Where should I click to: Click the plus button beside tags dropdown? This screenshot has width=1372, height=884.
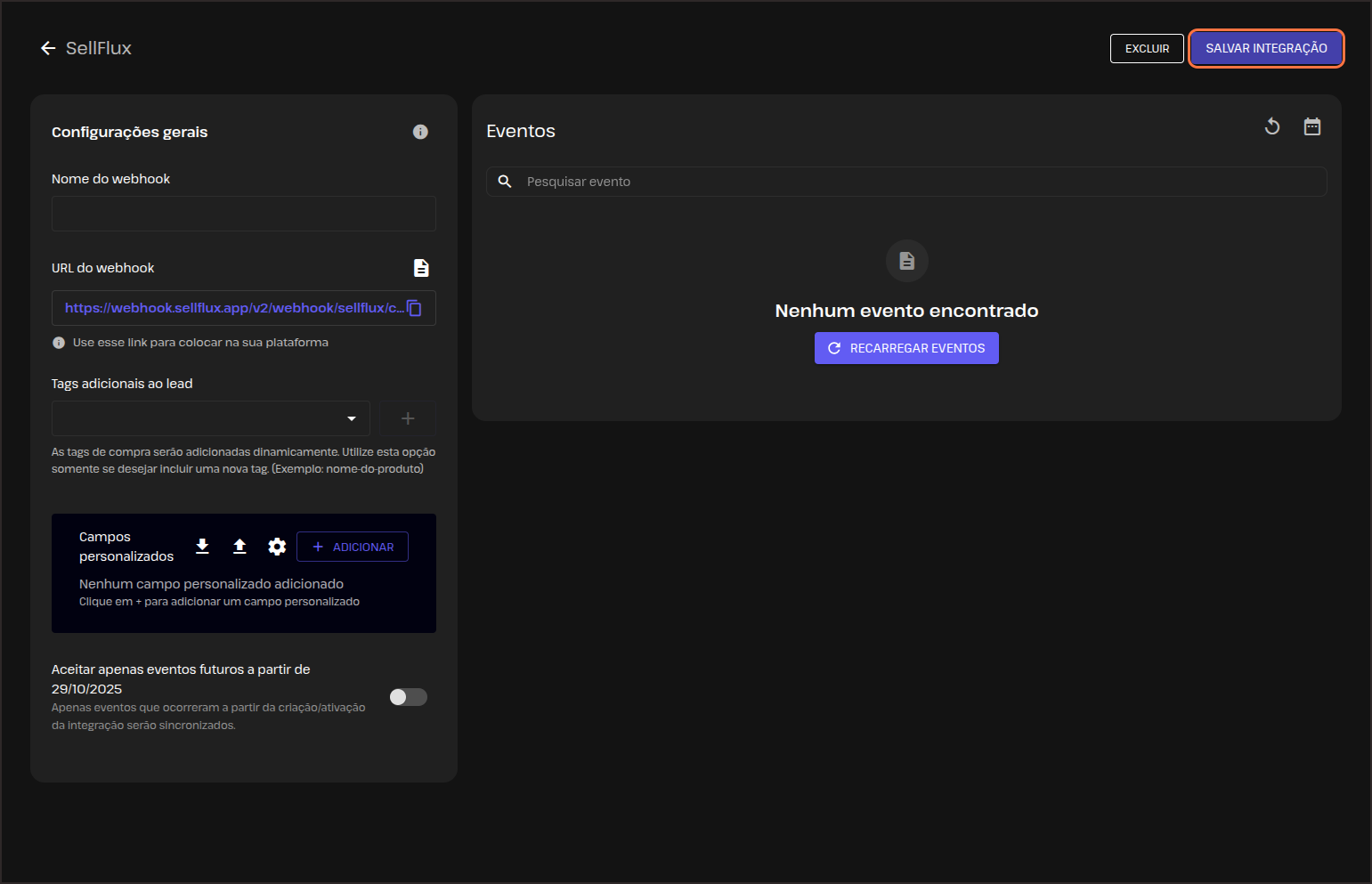pyautogui.click(x=408, y=418)
